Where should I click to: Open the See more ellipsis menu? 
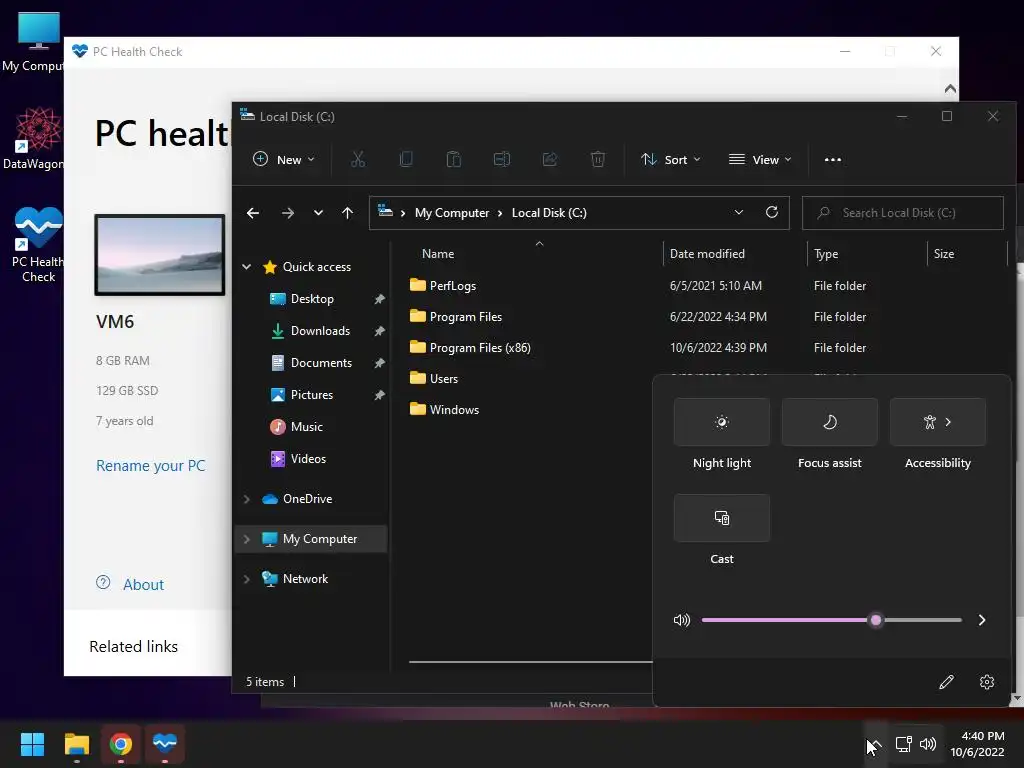pos(833,160)
